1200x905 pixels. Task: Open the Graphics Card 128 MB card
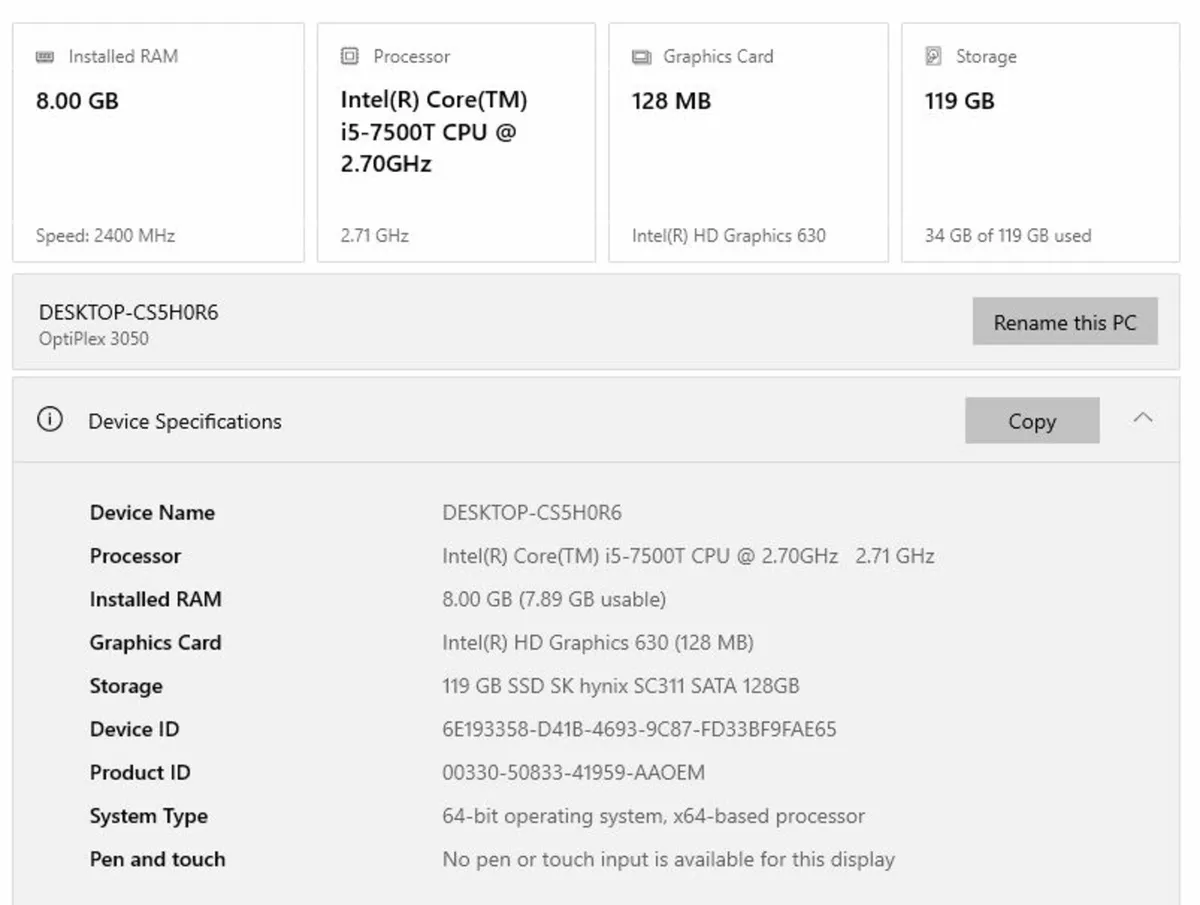pyautogui.click(x=748, y=143)
